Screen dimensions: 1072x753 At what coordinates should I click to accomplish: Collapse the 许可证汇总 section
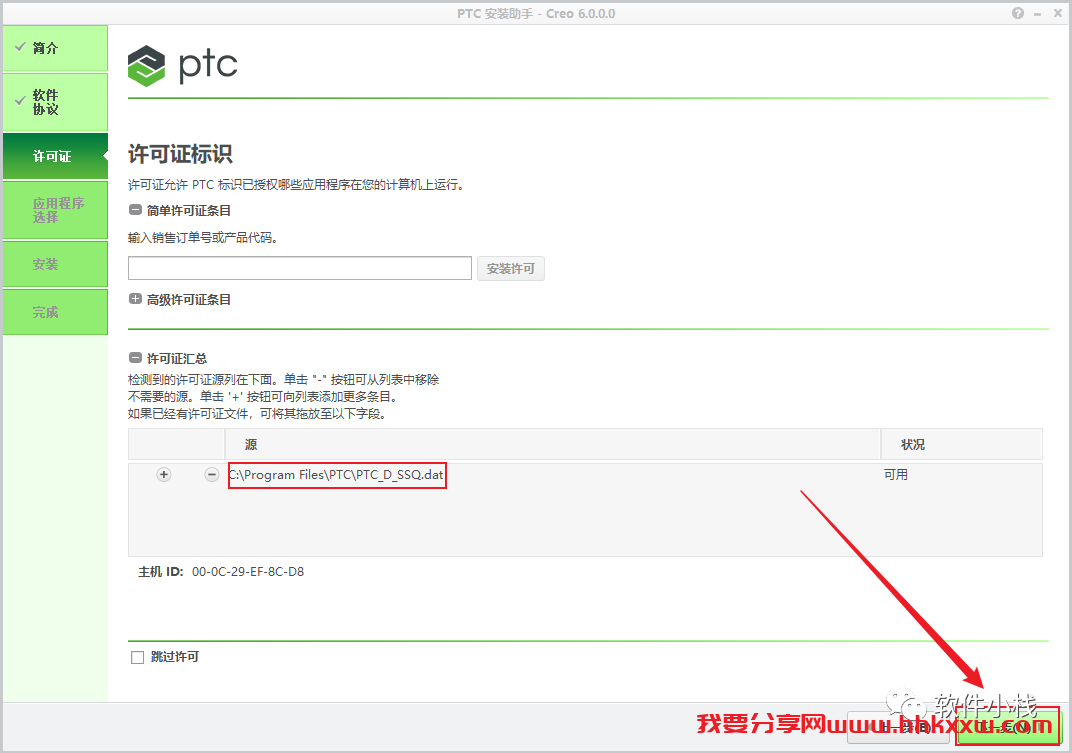point(135,358)
